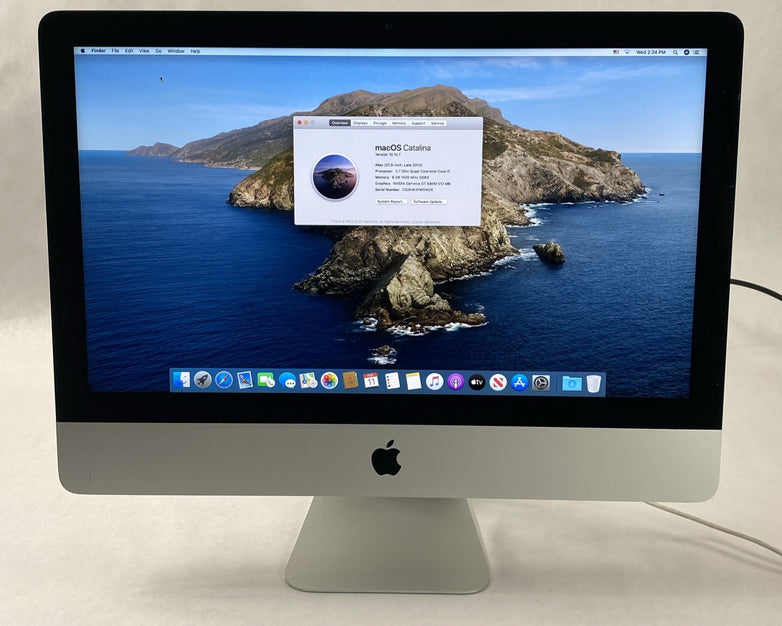The width and height of the screenshot is (782, 626).
Task: Open Trash in the Dock
Action: [x=593, y=384]
